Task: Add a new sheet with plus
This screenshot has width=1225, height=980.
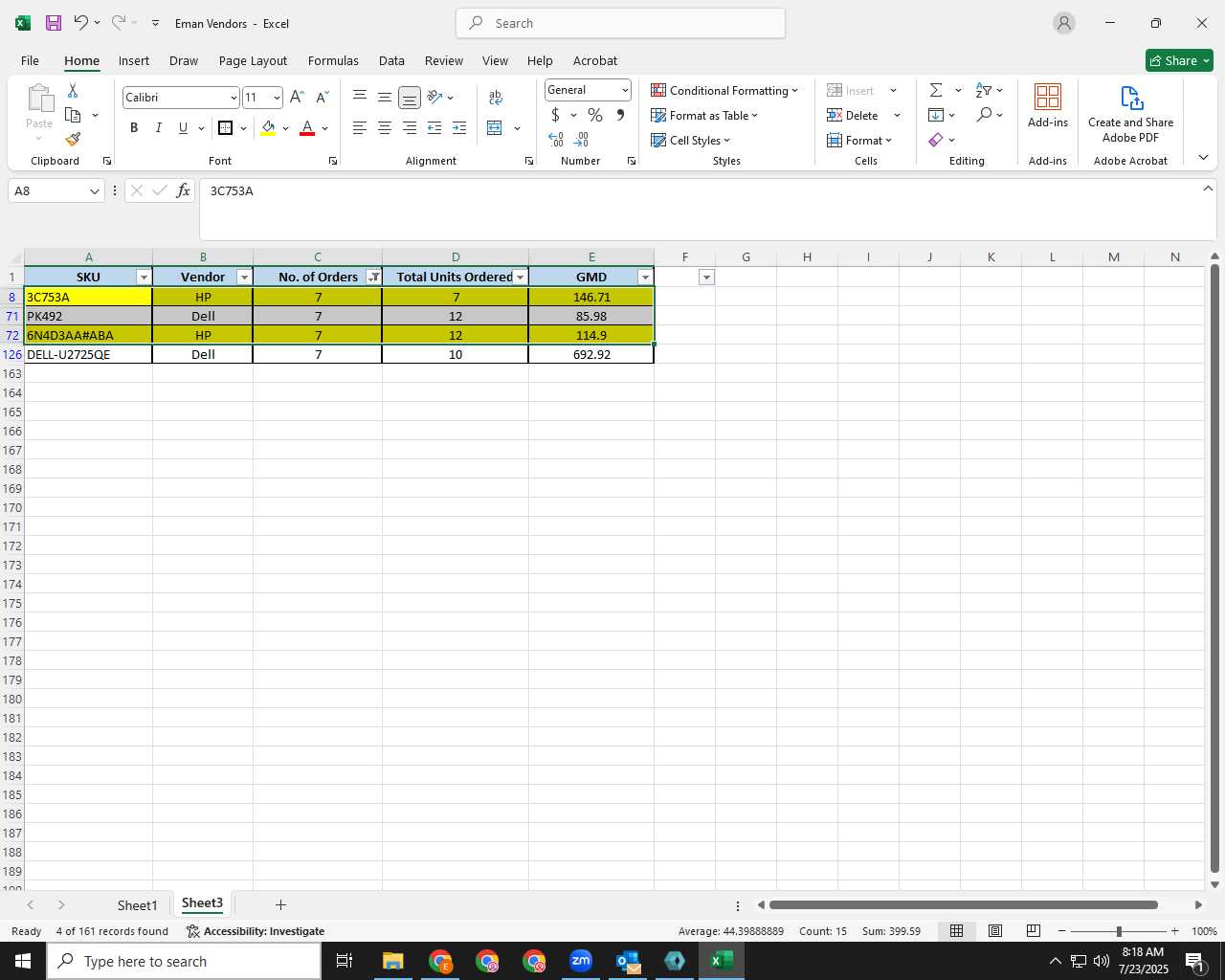Action: click(280, 904)
